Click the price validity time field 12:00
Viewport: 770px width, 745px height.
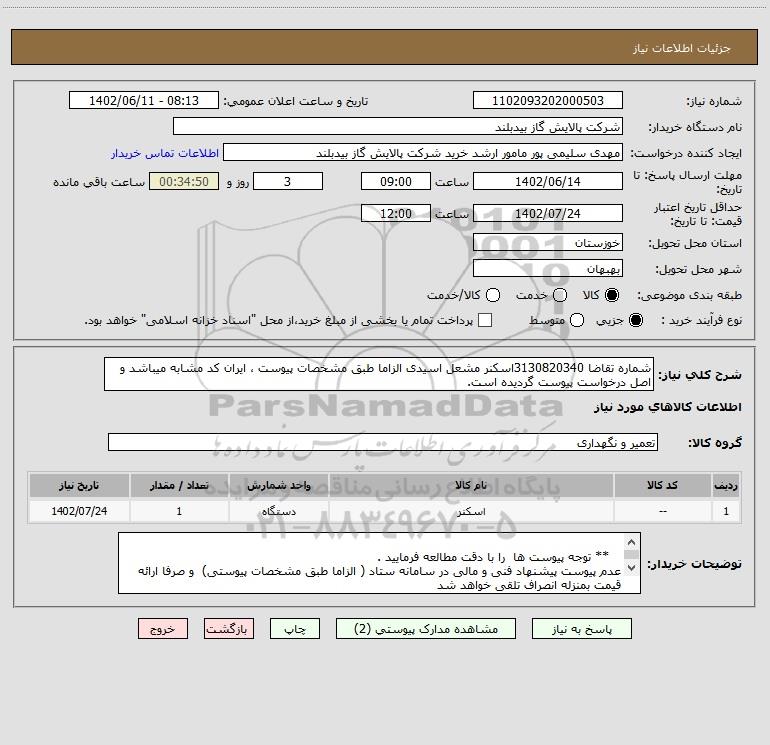click(x=396, y=213)
